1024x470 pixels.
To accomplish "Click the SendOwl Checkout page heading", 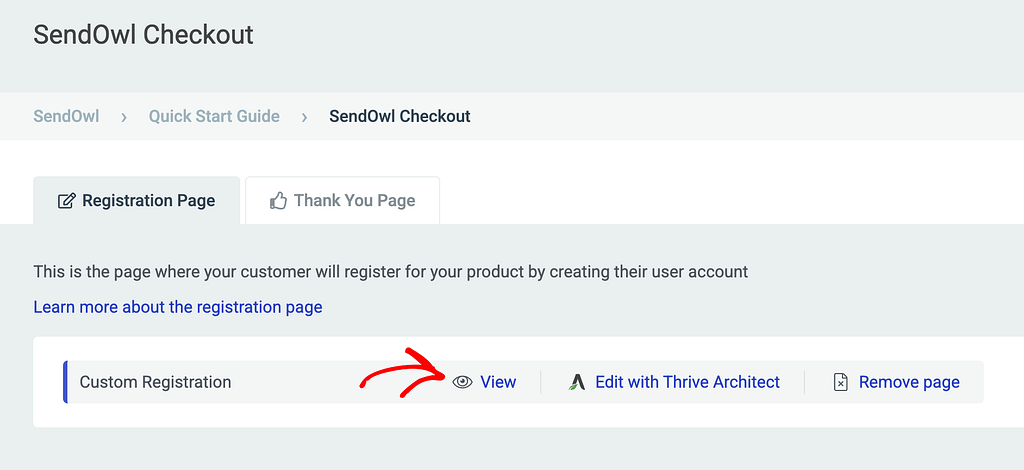I will pos(143,35).
